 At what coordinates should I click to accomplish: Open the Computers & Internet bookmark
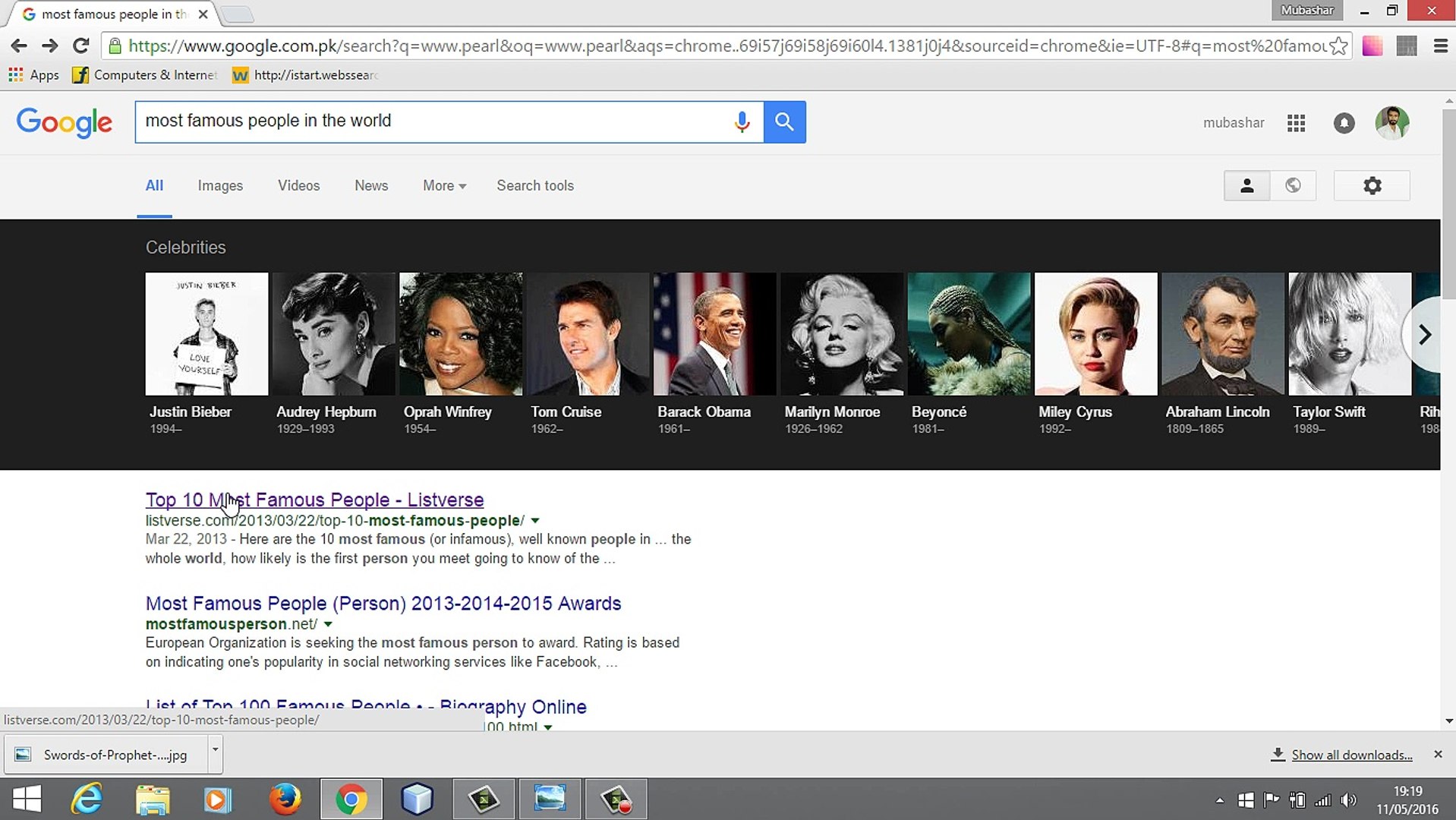(145, 74)
